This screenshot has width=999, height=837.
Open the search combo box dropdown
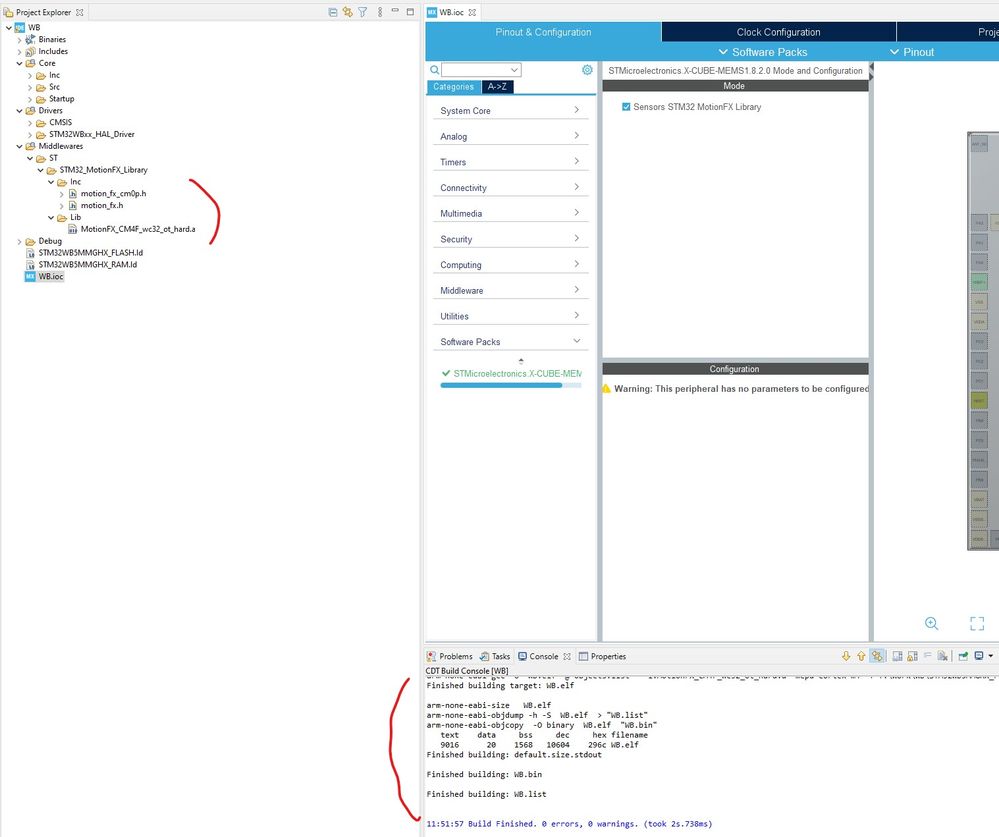click(x=514, y=70)
